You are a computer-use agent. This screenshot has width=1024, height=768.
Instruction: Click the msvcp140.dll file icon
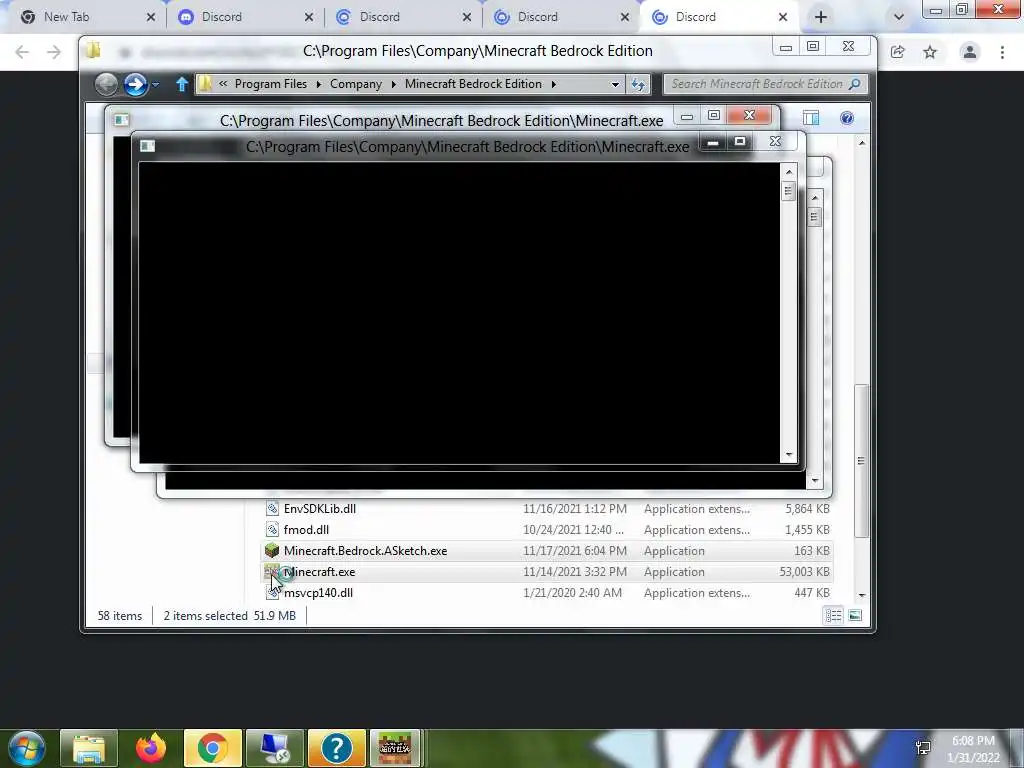coord(272,593)
